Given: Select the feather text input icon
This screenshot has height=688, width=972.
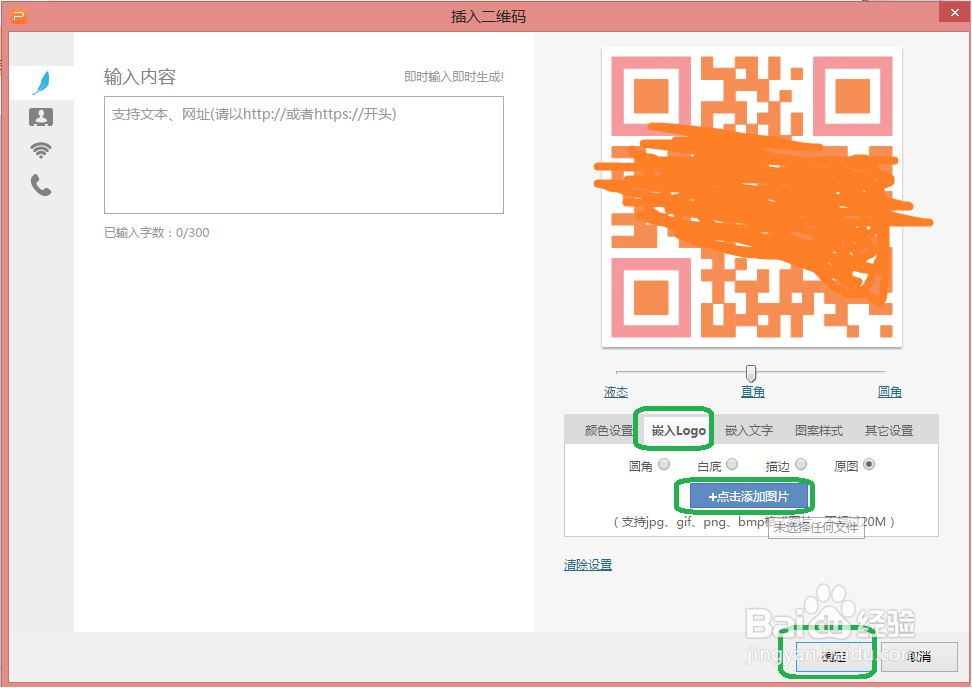Looking at the screenshot, I should pyautogui.click(x=41, y=83).
